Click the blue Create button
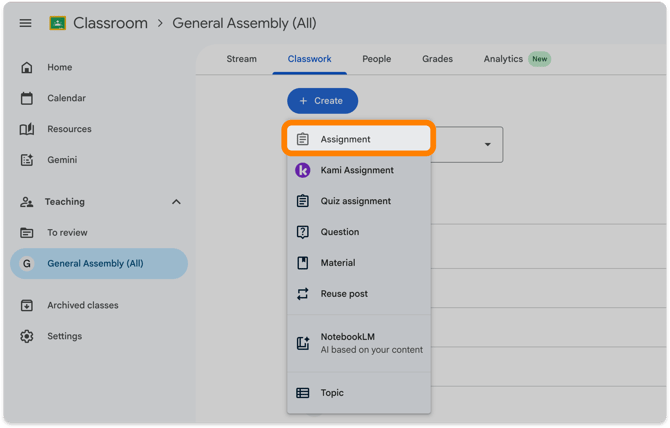The height and width of the screenshot is (428, 670). pos(323,101)
